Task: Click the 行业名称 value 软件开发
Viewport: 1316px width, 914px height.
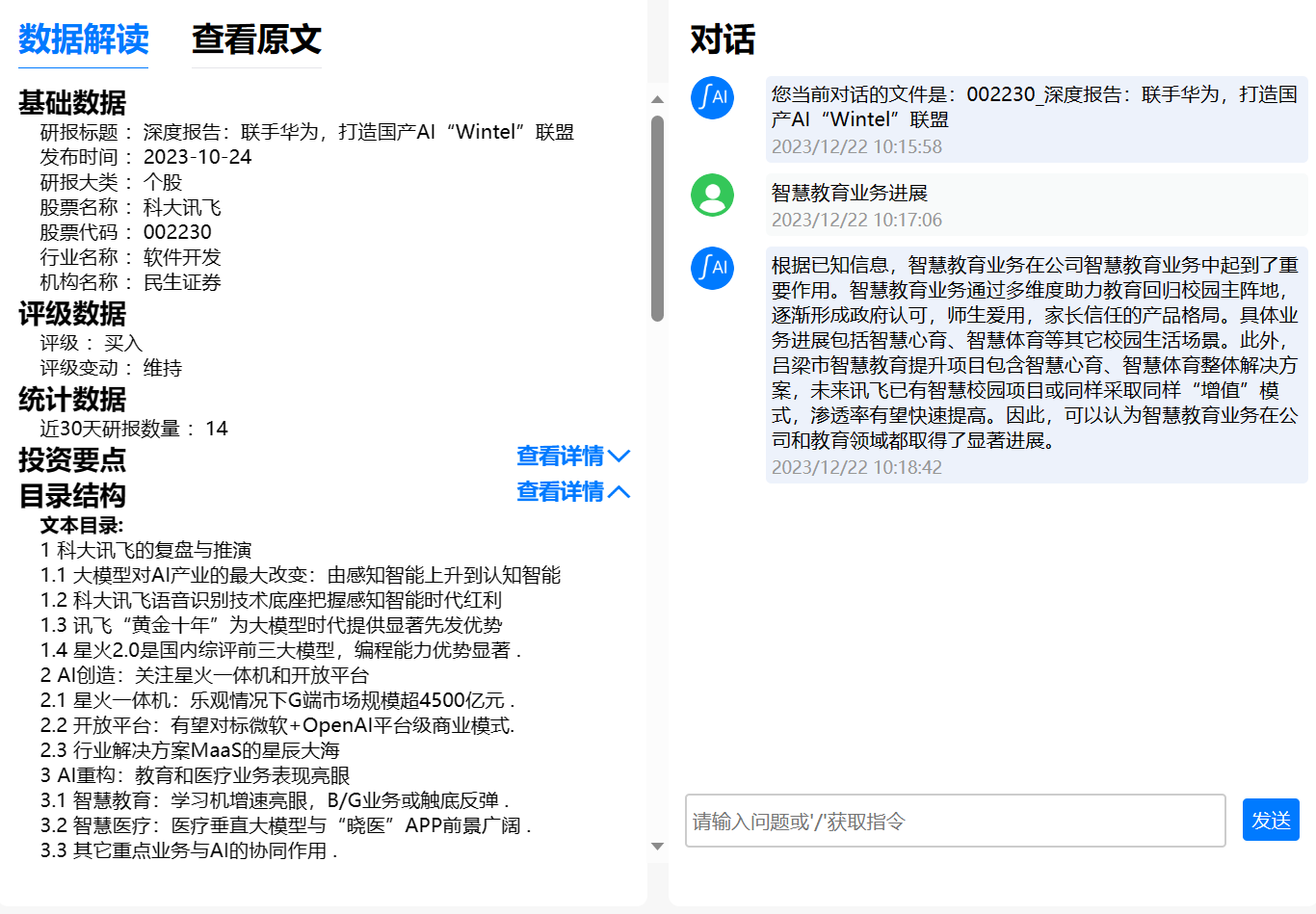Action: pyautogui.click(x=182, y=257)
